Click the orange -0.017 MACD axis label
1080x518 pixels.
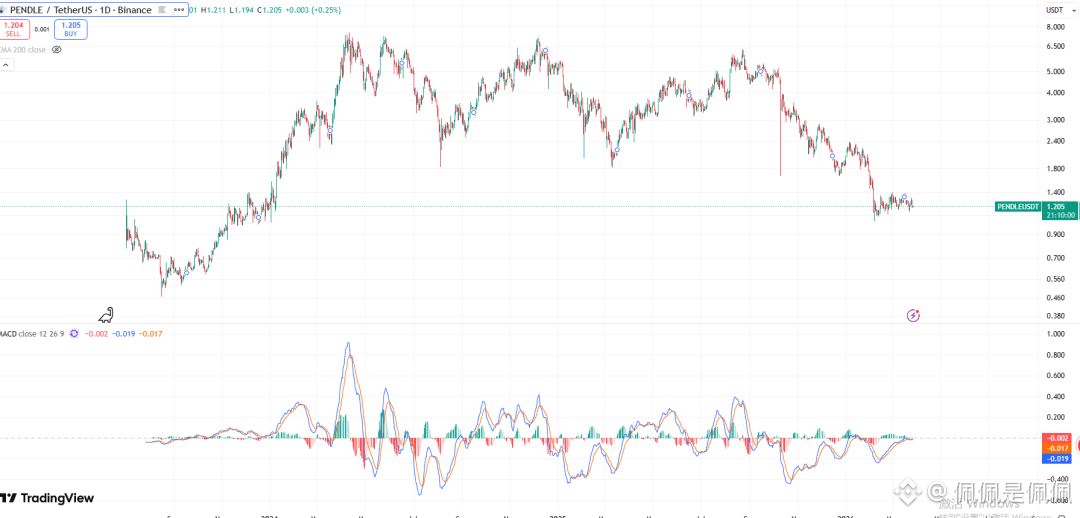pyautogui.click(x=1057, y=448)
